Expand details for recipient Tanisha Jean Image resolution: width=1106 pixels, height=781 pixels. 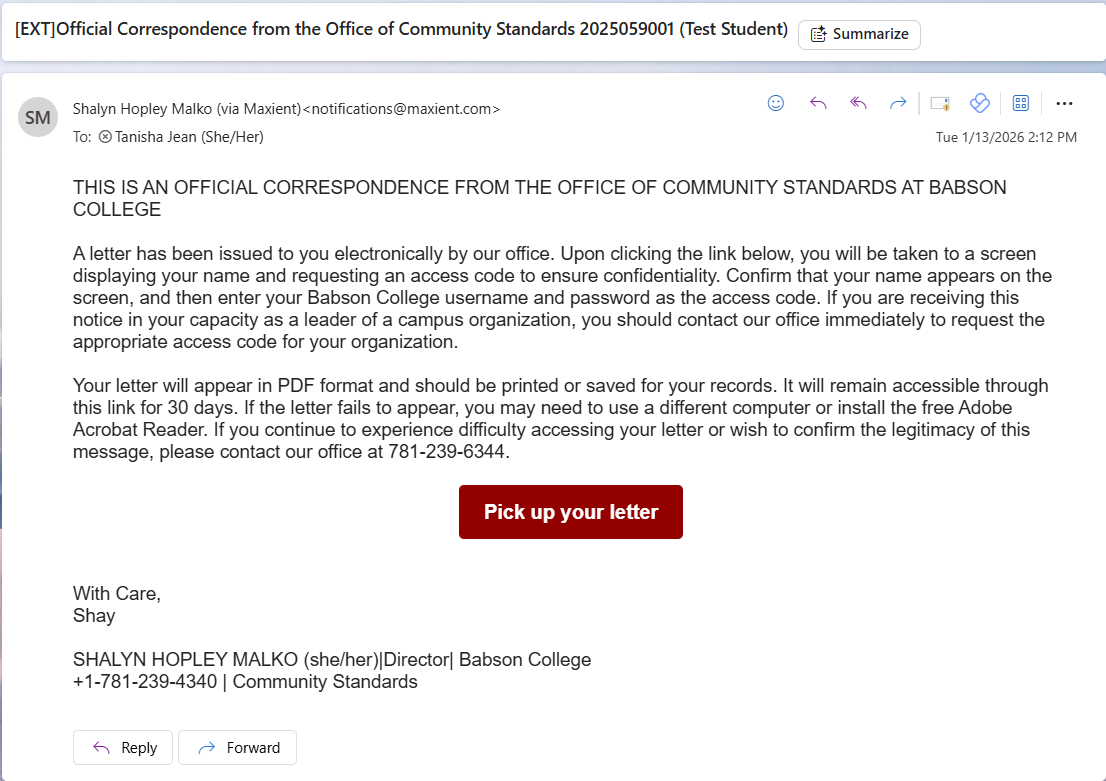(185, 136)
